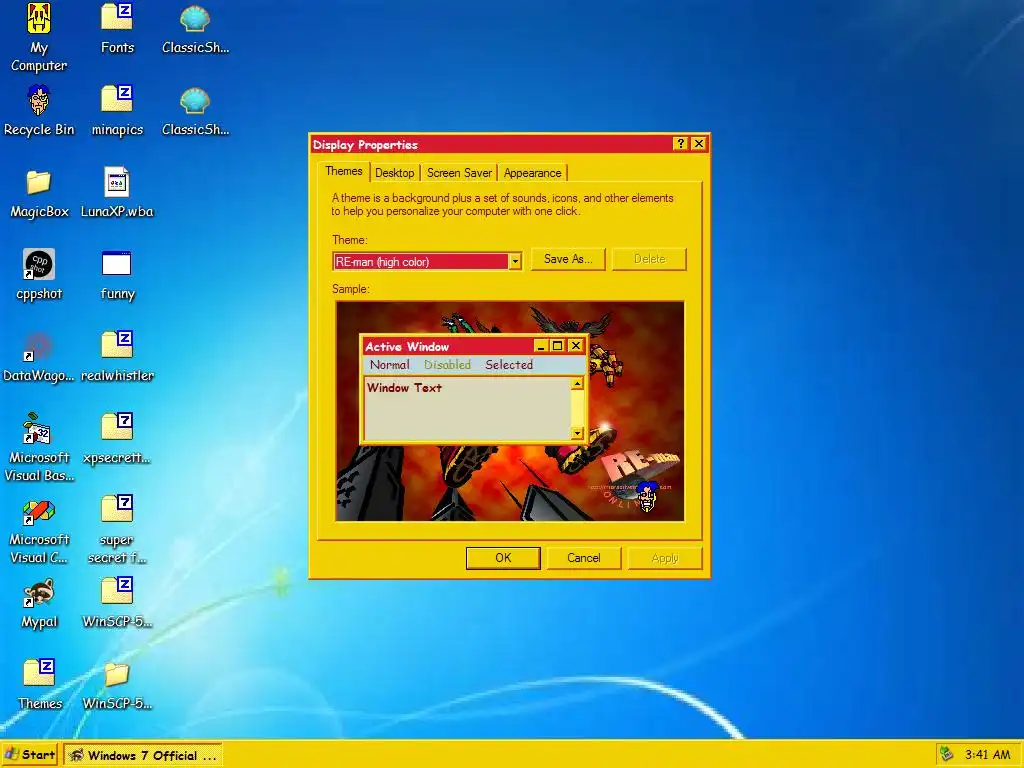
Task: Open the Start menu
Action: point(30,755)
